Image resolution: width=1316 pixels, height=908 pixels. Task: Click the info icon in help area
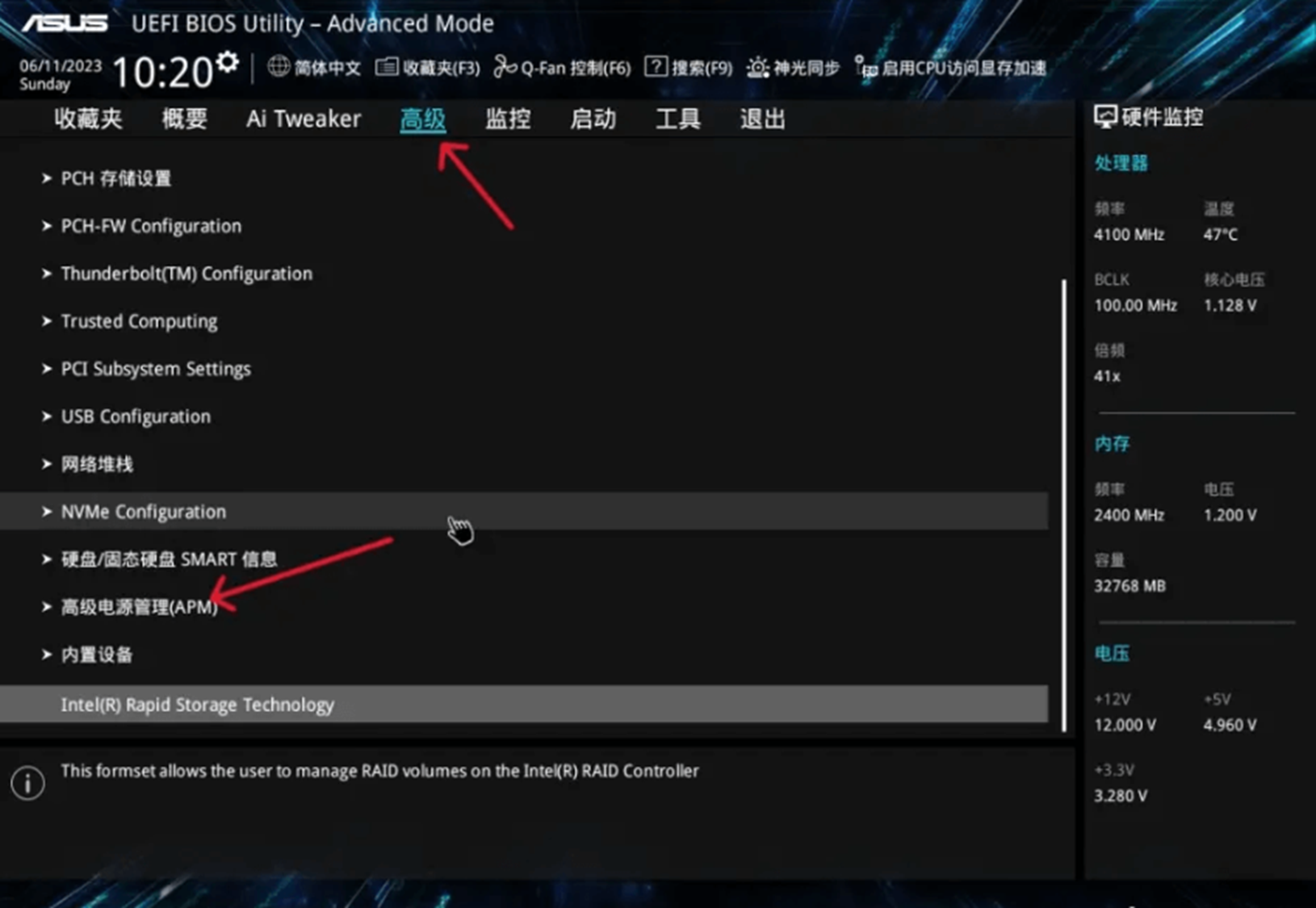[x=27, y=783]
